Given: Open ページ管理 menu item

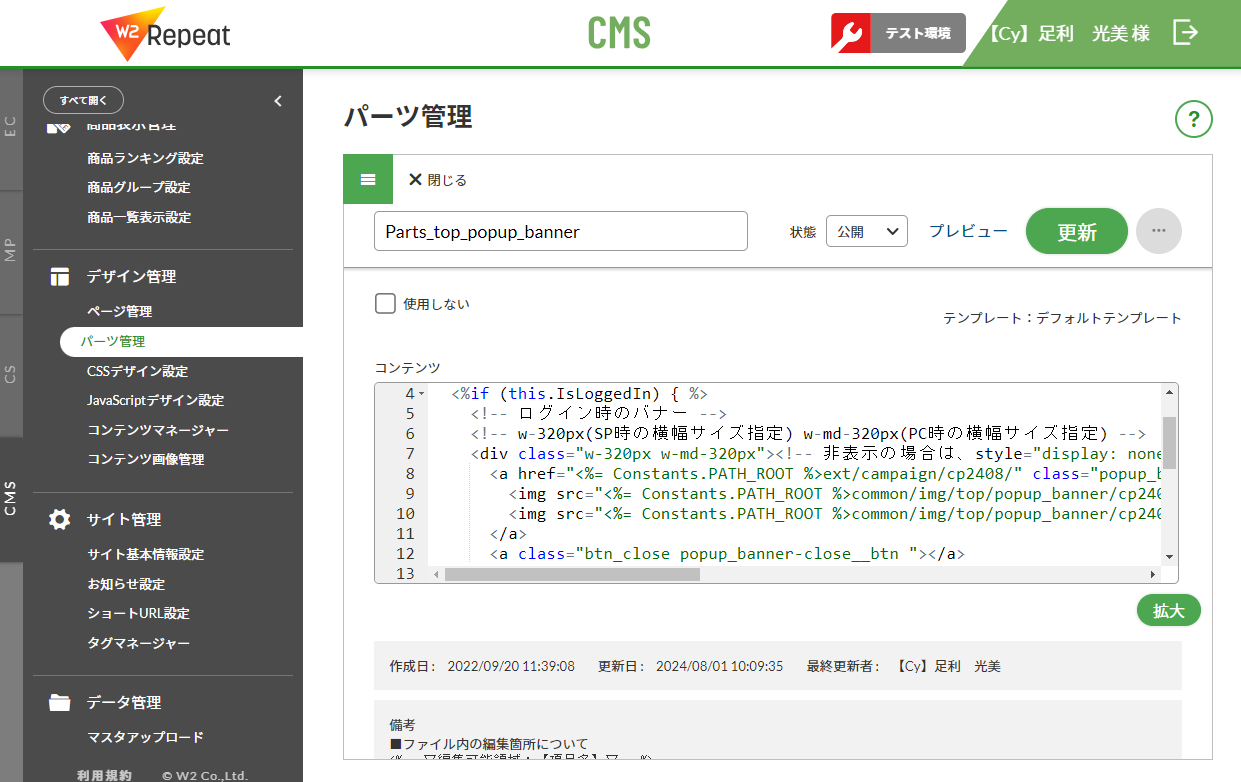Looking at the screenshot, I should coord(119,311).
